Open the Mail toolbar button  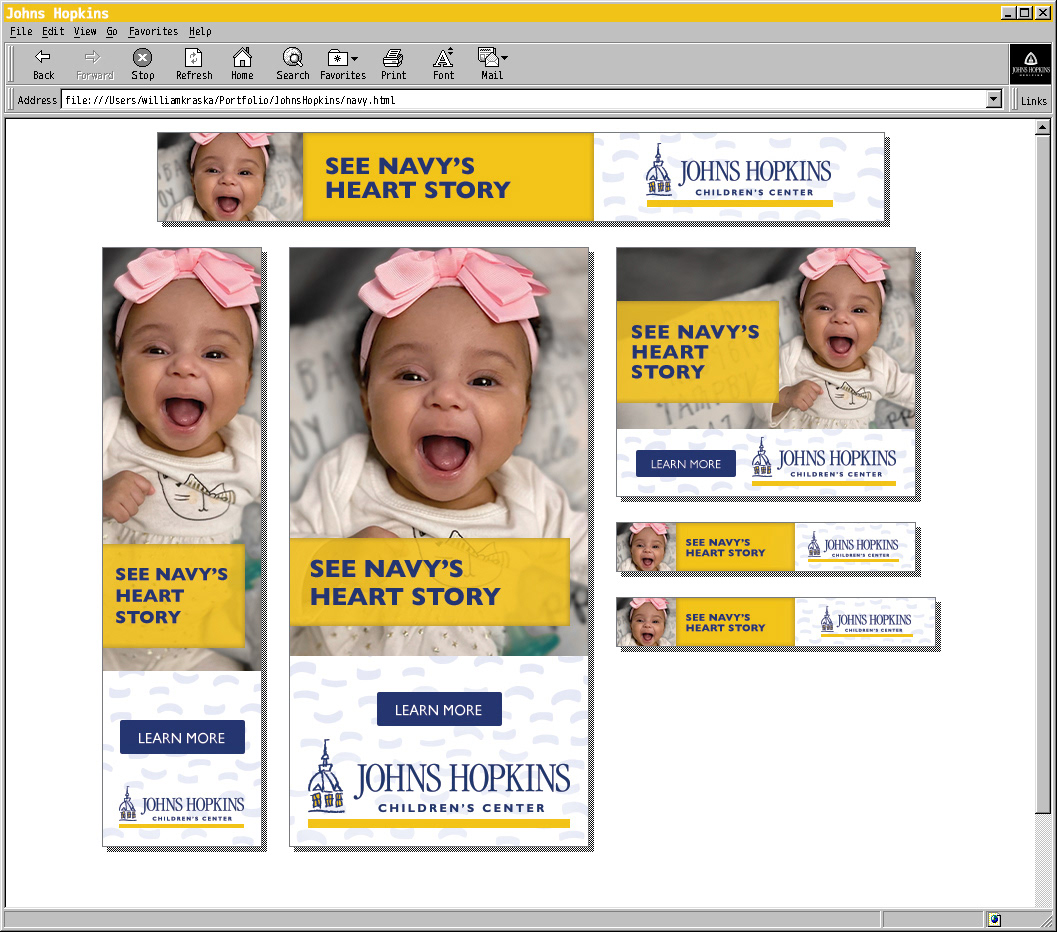coord(487,65)
